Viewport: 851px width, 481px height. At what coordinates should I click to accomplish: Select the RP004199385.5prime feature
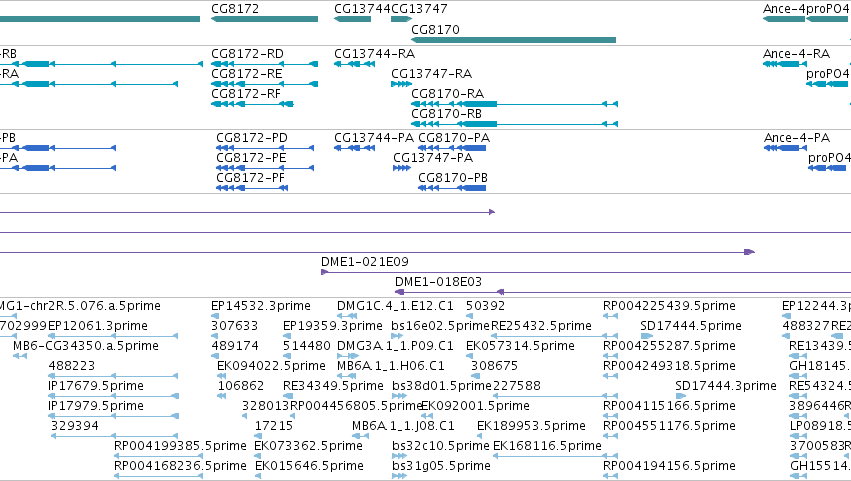(x=158, y=456)
